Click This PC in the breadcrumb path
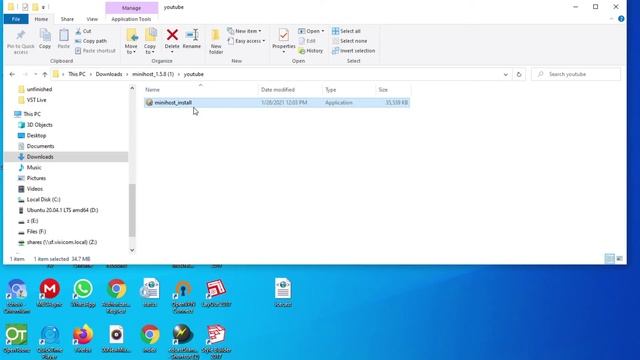 point(77,74)
